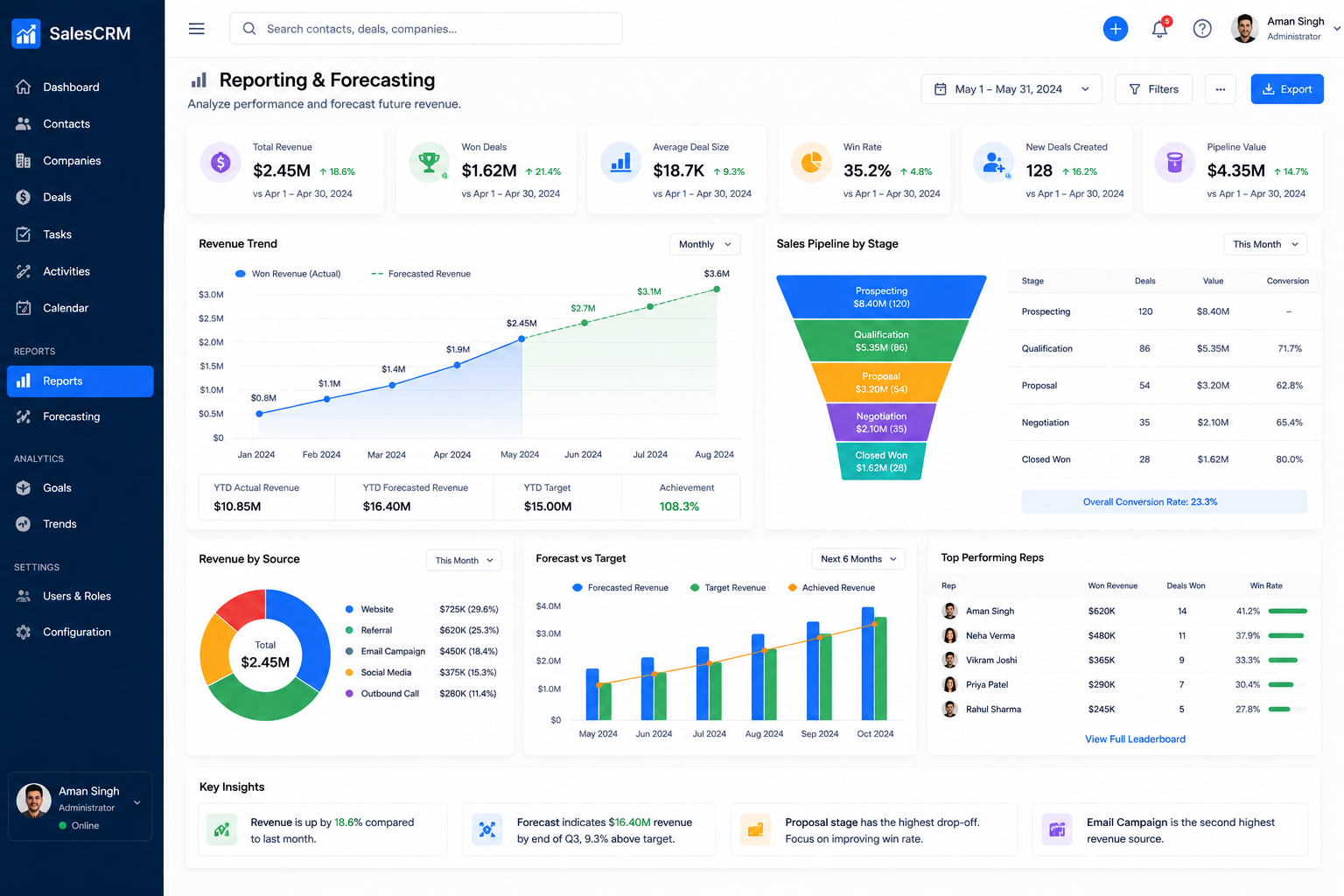Viewport: 1344px width, 896px height.
Task: Click the Export button
Action: [x=1287, y=89]
